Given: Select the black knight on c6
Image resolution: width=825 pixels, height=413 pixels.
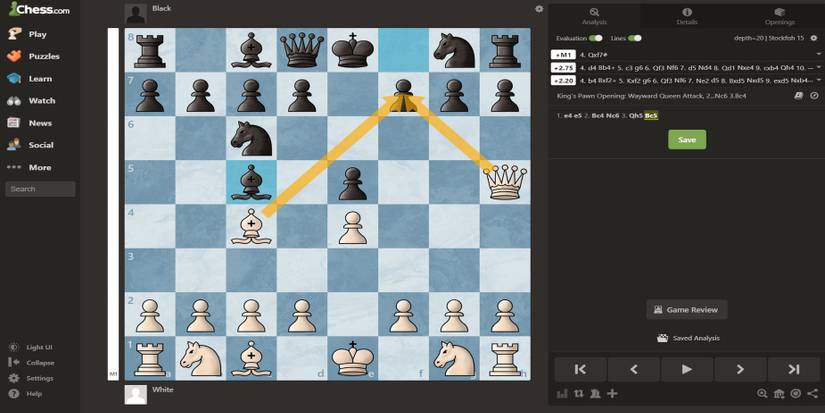Looking at the screenshot, I should click(251, 138).
